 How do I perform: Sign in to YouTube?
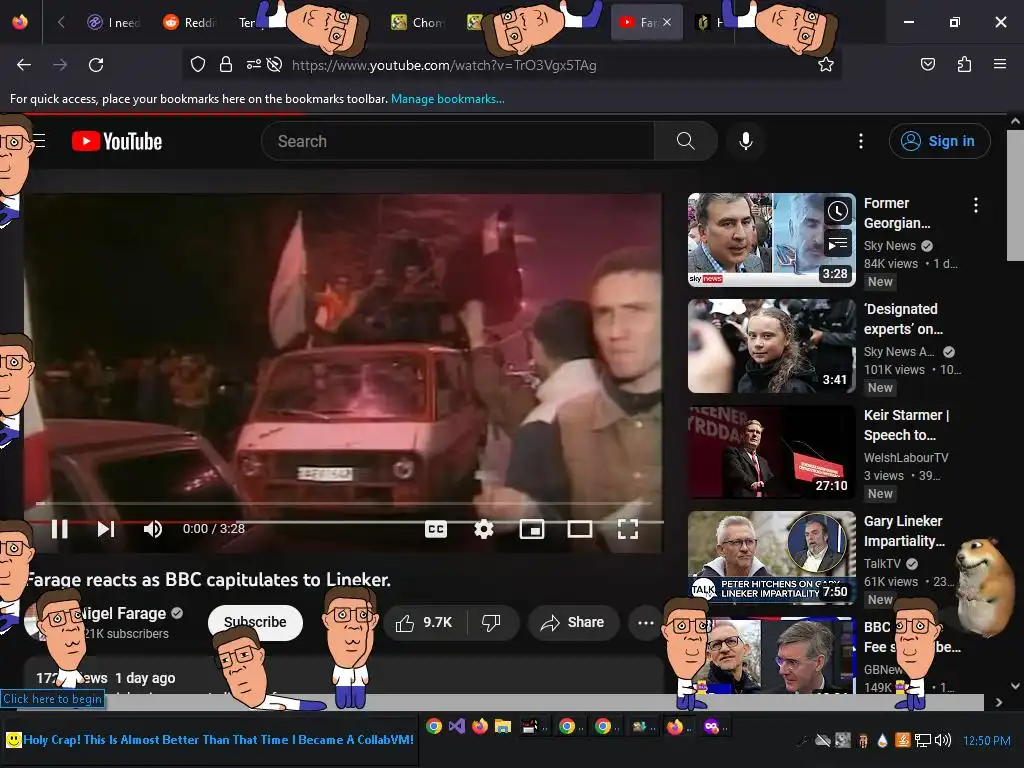pyautogui.click(x=939, y=141)
